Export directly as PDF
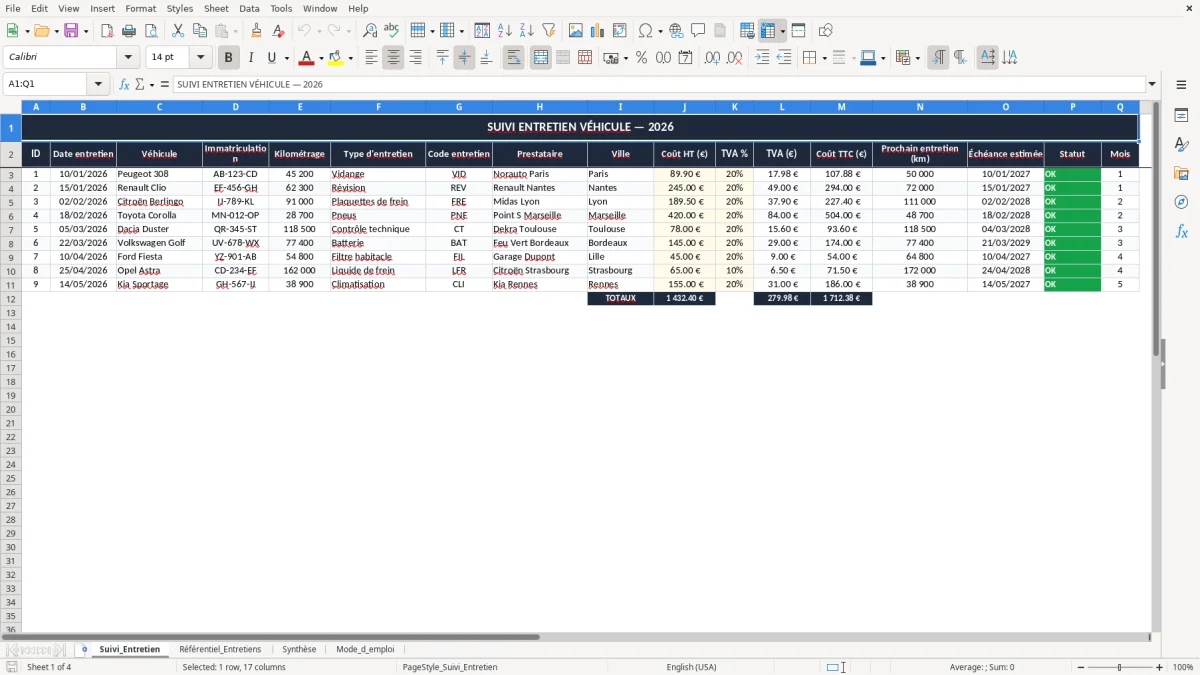This screenshot has width=1200, height=675. (x=107, y=31)
